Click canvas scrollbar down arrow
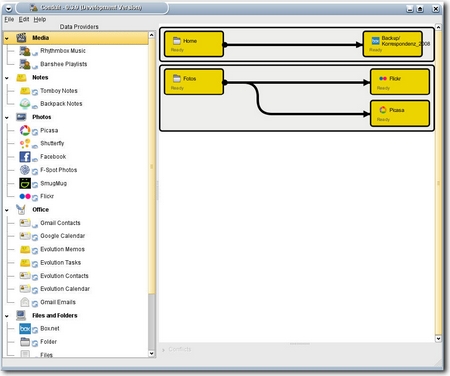Screen dimensions: 450x376 point(439,339)
